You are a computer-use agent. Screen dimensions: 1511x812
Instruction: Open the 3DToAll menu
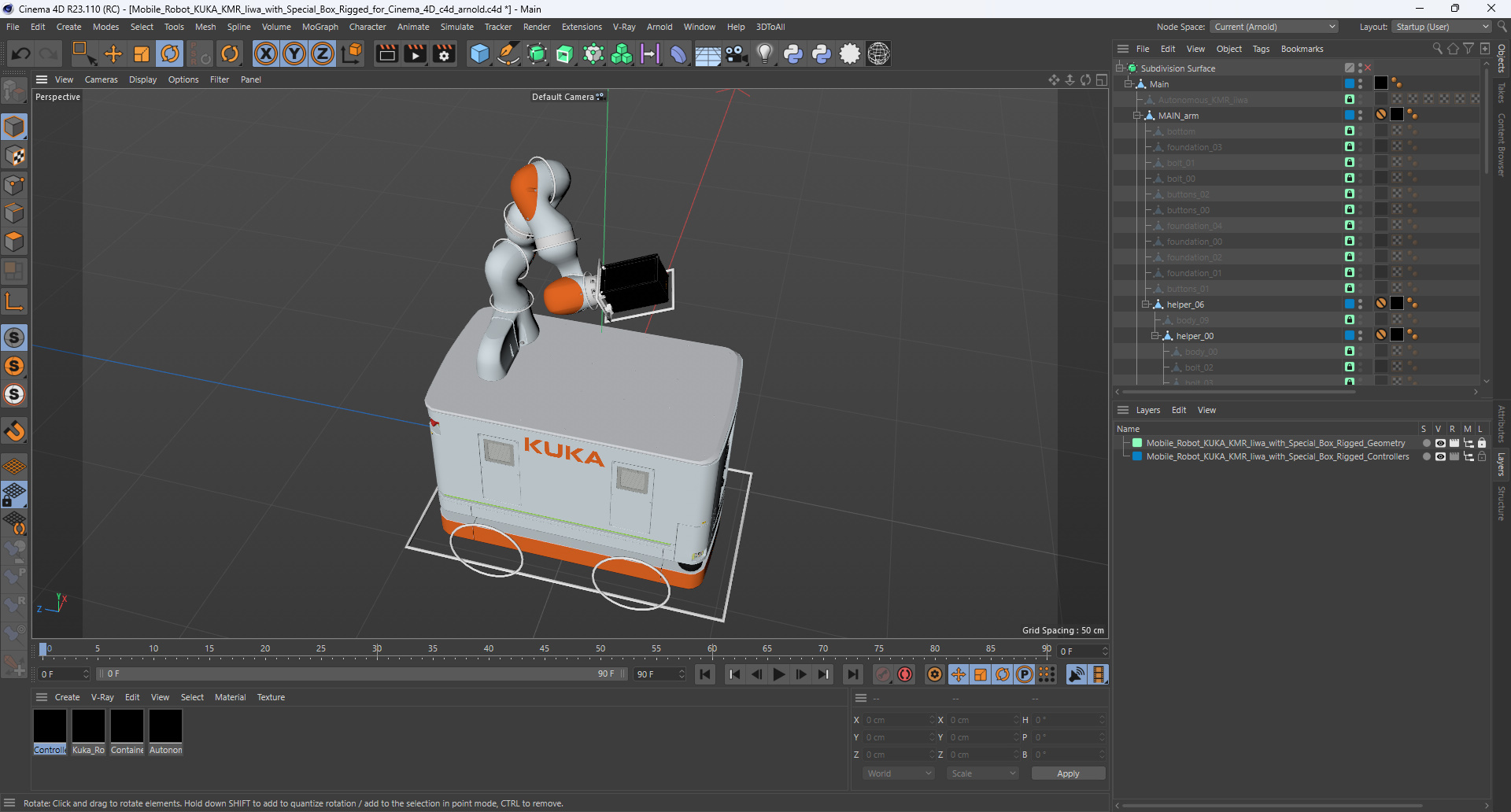coord(770,27)
